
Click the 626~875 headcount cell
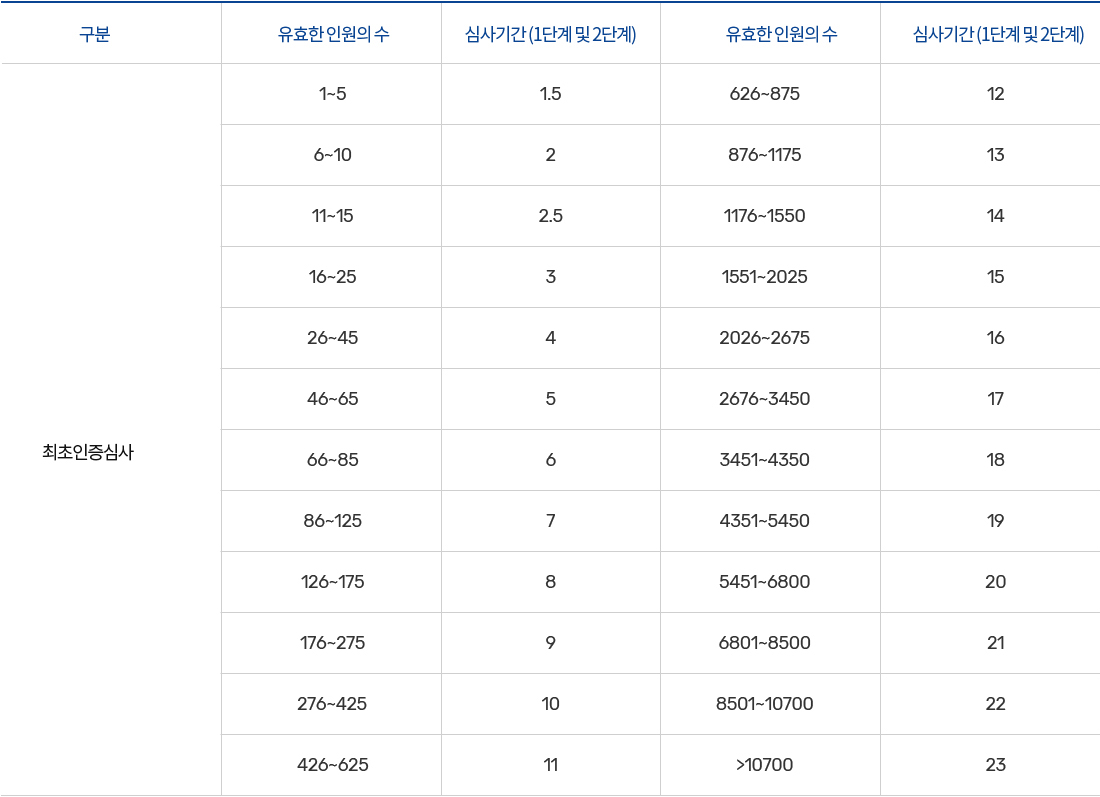click(765, 94)
